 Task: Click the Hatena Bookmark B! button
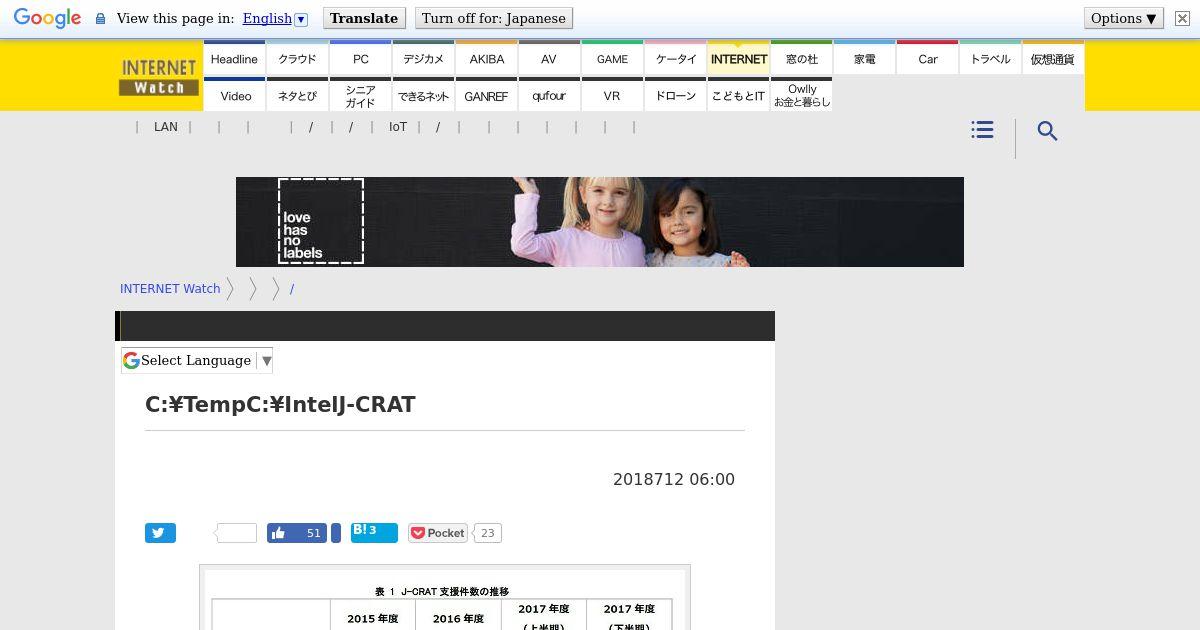point(374,532)
